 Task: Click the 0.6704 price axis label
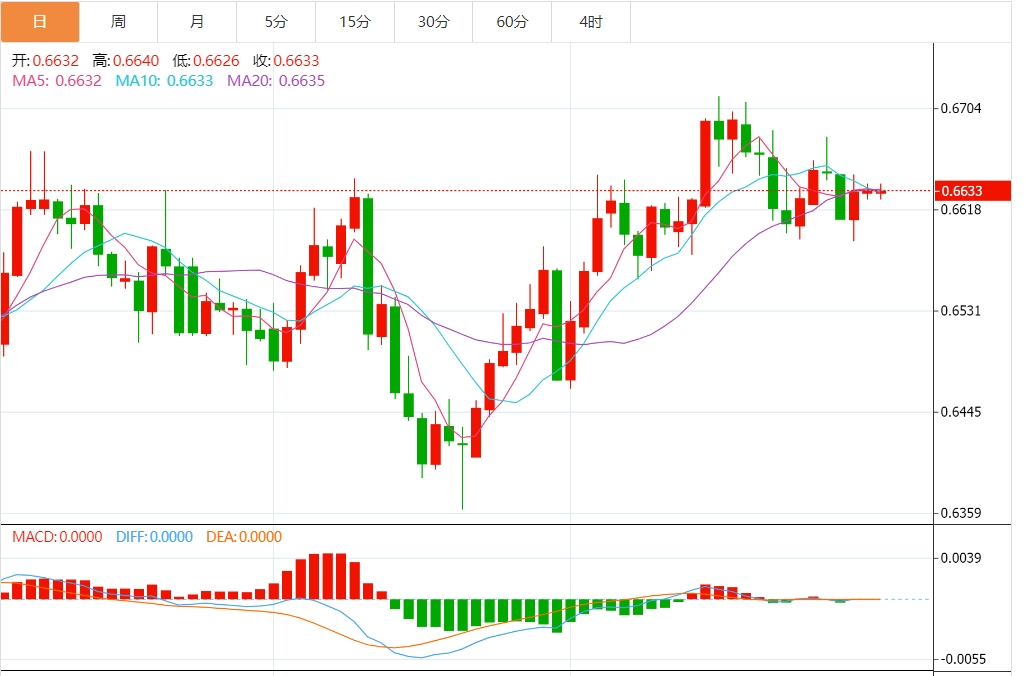[961, 108]
